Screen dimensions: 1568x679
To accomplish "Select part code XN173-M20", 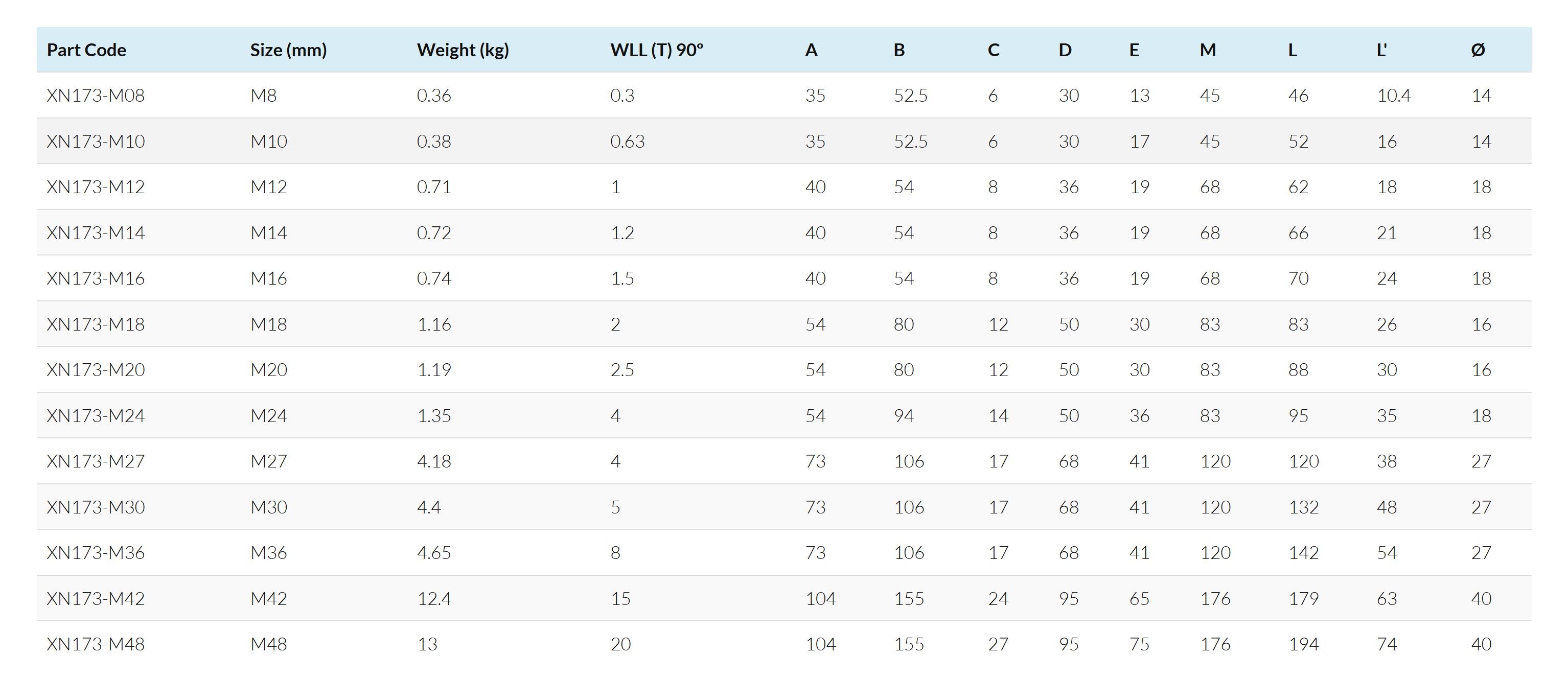I will (96, 370).
